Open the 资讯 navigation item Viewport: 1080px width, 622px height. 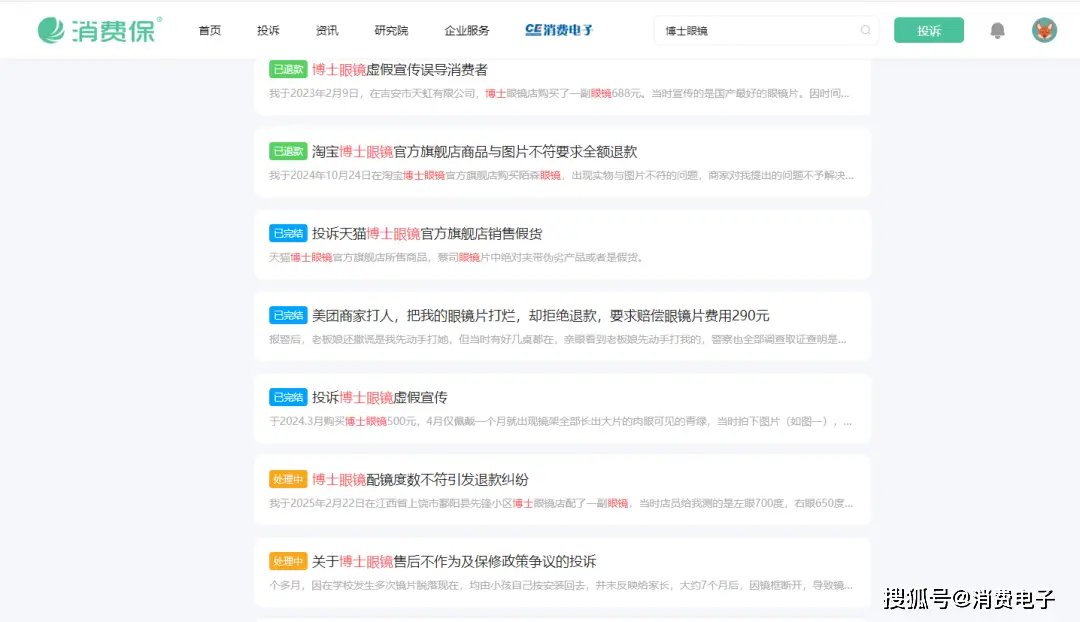326,30
